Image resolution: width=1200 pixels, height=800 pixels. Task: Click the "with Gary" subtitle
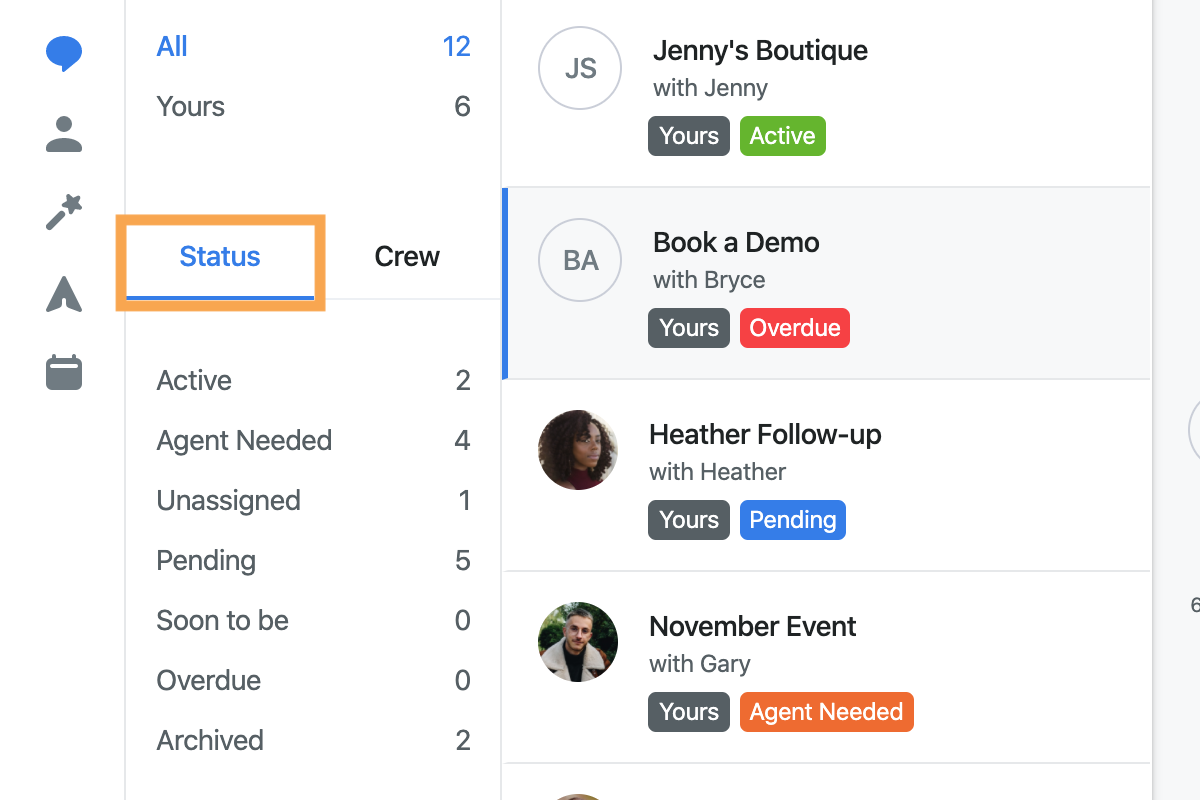[699, 665]
